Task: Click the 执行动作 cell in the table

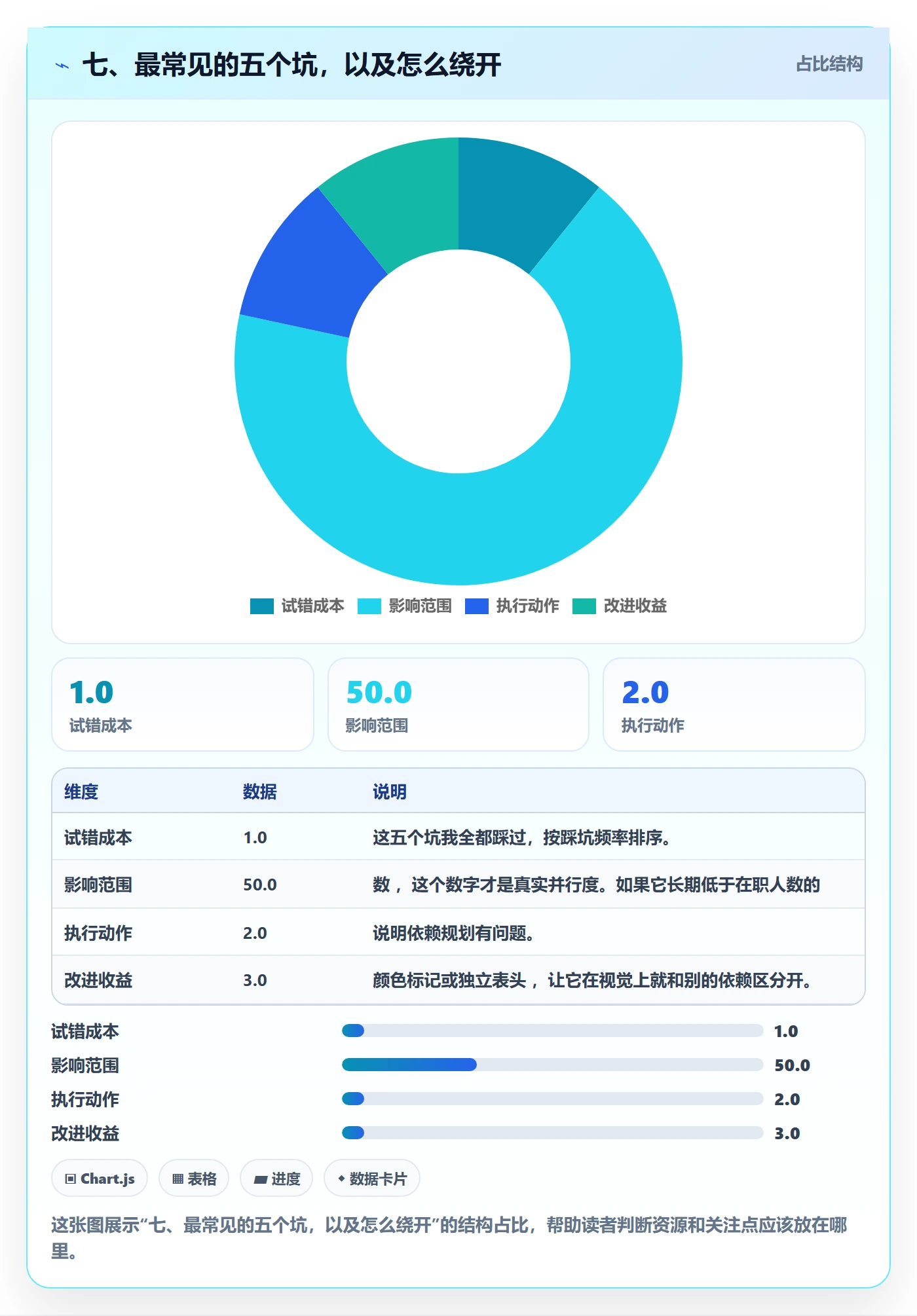Action: tap(98, 933)
